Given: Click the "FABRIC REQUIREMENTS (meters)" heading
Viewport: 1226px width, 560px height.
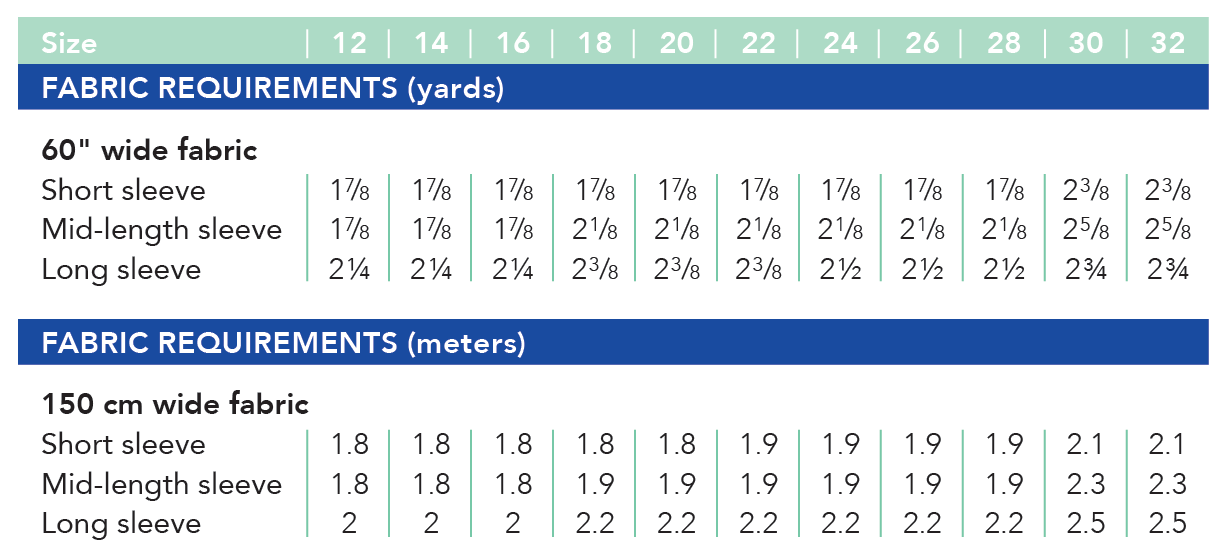Looking at the screenshot, I should pos(283,343).
